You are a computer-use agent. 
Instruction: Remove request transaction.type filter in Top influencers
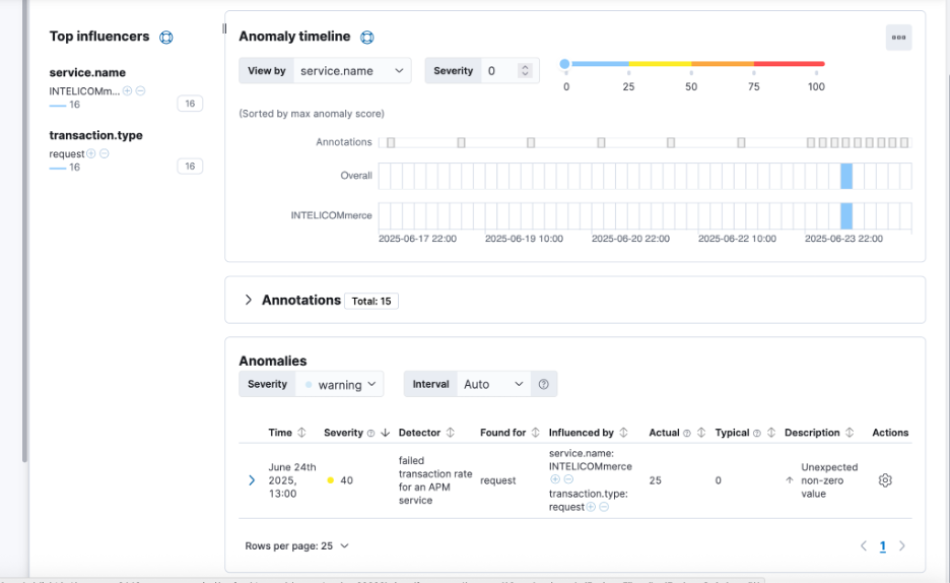pyautogui.click(x=104, y=153)
